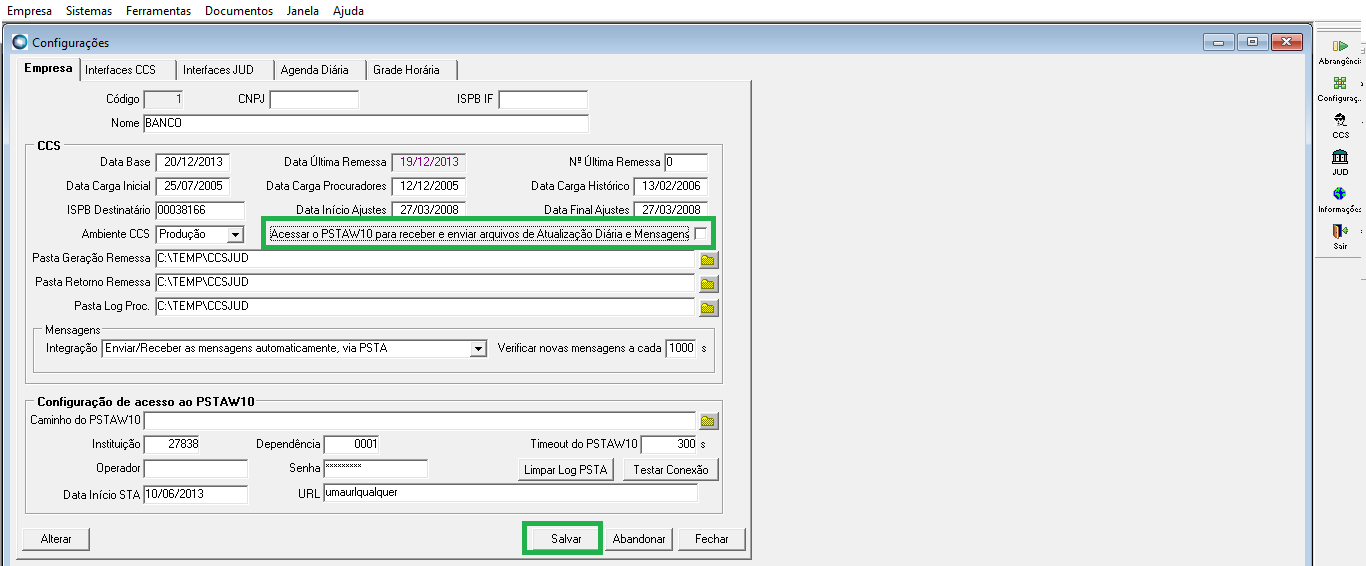Click the Timeout do PSTAW10 field
This screenshot has height=566, width=1366.
pyautogui.click(x=668, y=445)
